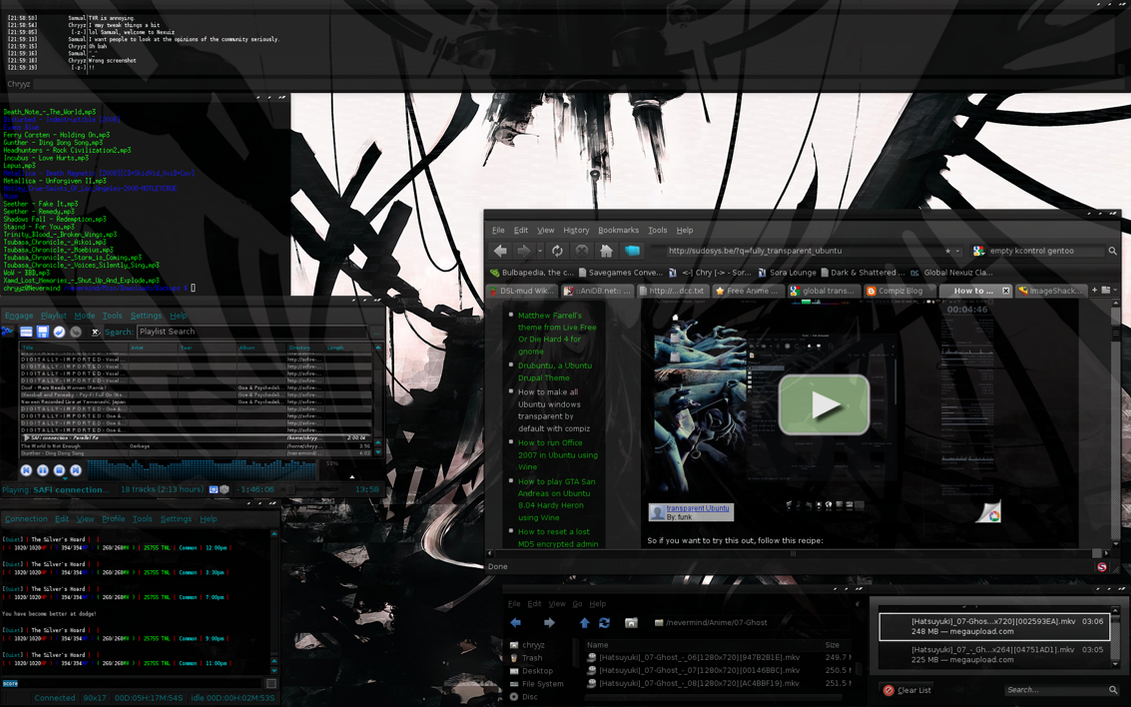Screen dimensions: 1131x707
Task: Open 'How to play GTA San Andreas' link
Action: pyautogui.click(x=556, y=499)
